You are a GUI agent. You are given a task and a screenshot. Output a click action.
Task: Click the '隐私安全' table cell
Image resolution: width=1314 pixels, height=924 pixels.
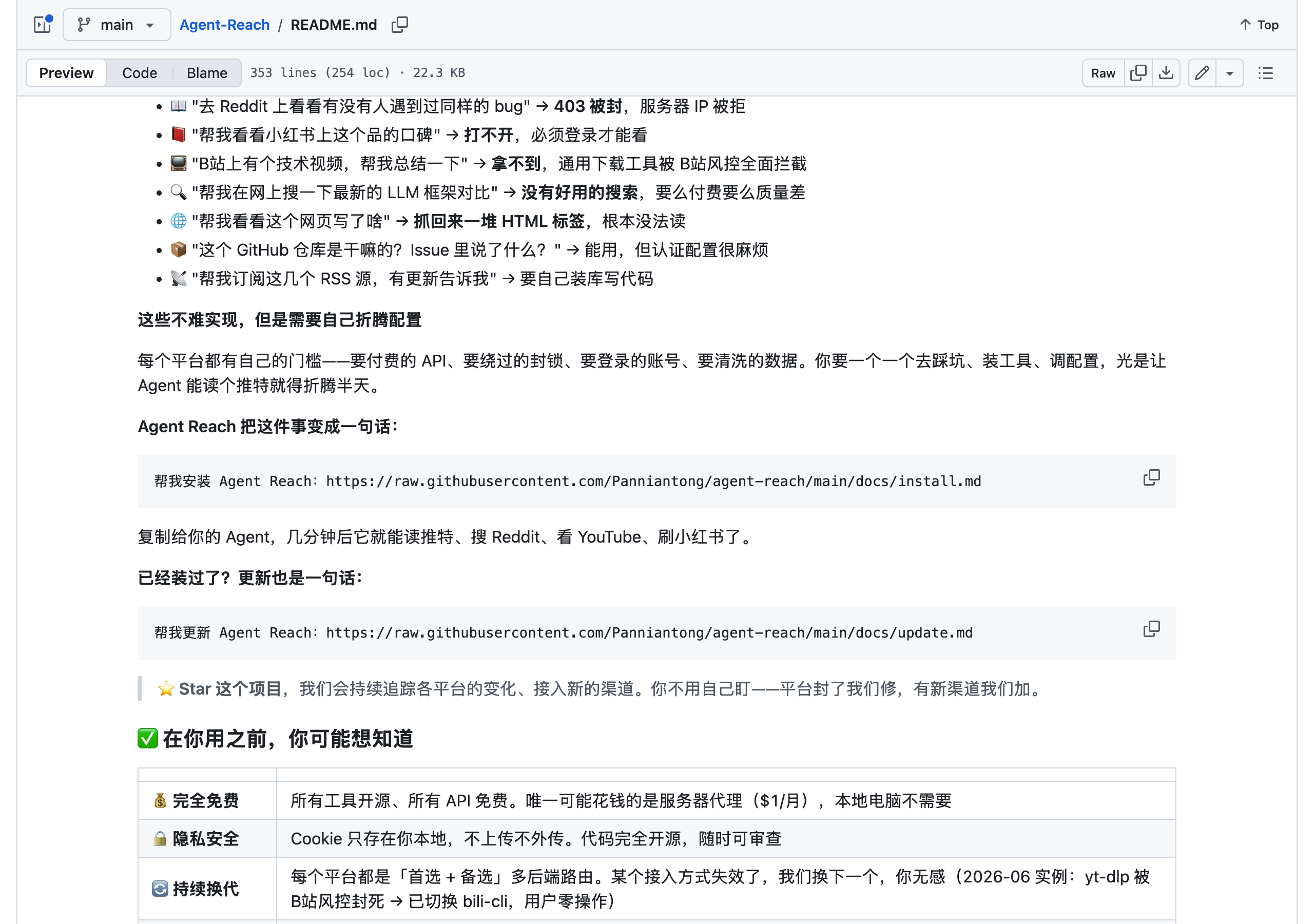[x=207, y=838]
